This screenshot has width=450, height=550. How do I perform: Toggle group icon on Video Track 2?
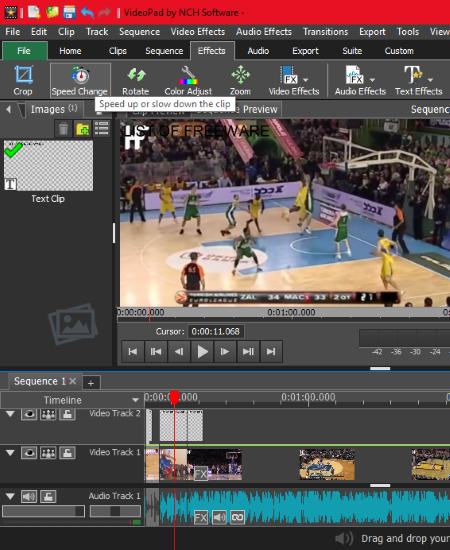(x=48, y=414)
